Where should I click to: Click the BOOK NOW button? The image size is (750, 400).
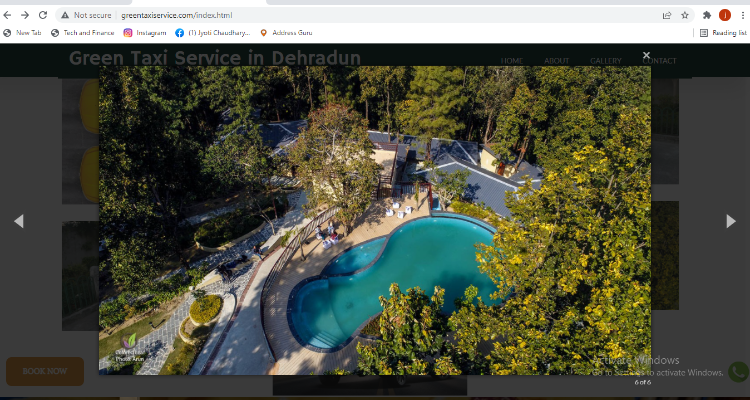click(45, 371)
